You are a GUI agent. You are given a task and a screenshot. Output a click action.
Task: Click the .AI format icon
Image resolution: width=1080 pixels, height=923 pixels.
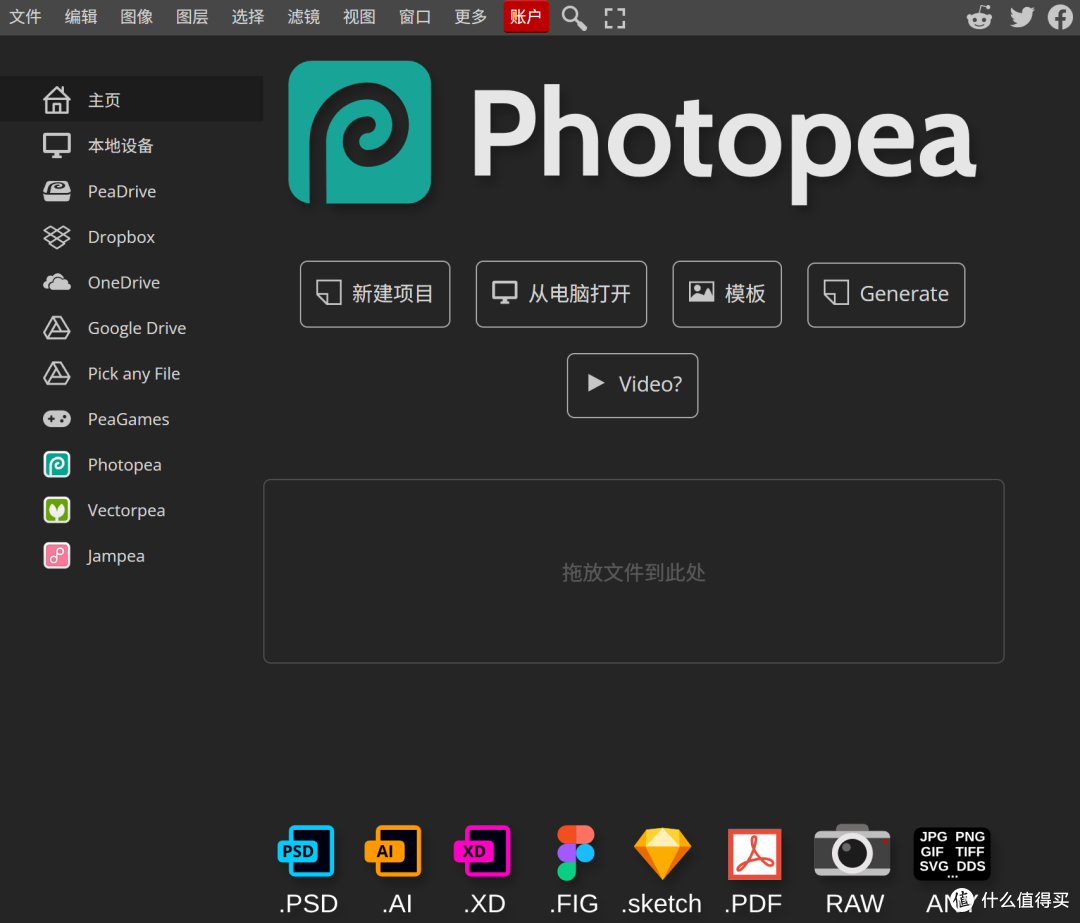coord(394,851)
